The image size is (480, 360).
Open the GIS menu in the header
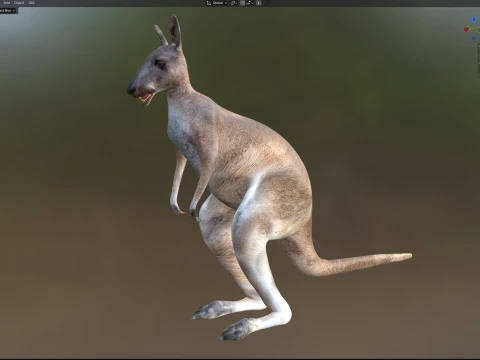point(31,3)
